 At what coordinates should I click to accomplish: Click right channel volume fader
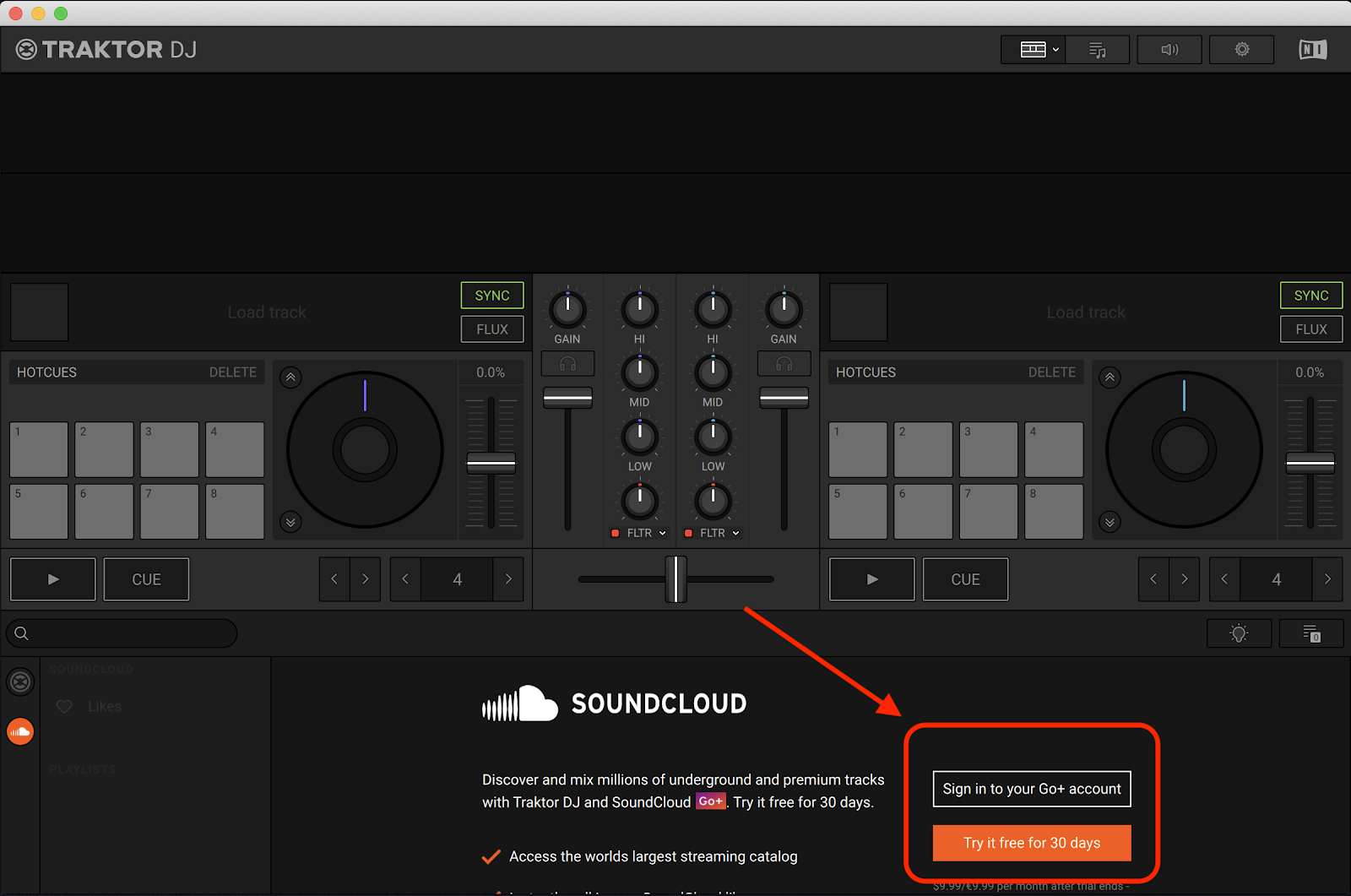(x=784, y=398)
